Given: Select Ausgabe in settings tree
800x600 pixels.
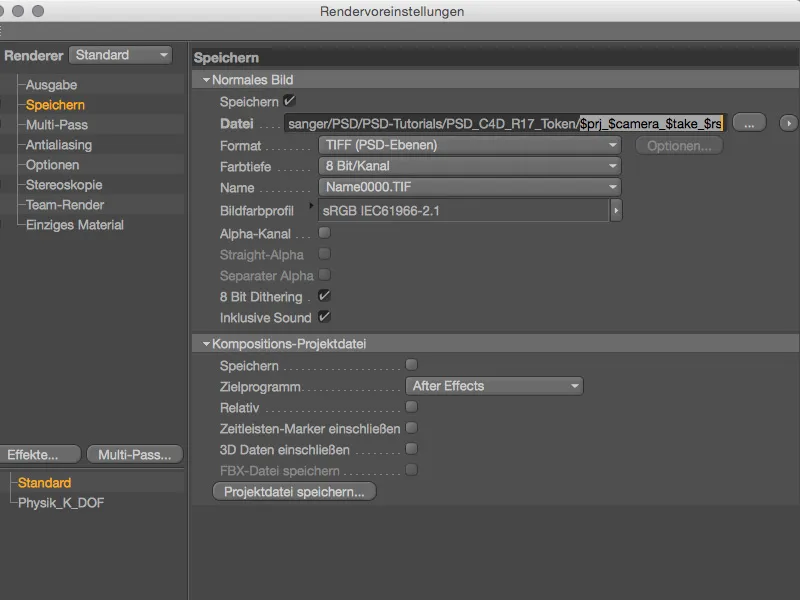Looking at the screenshot, I should (x=51, y=85).
